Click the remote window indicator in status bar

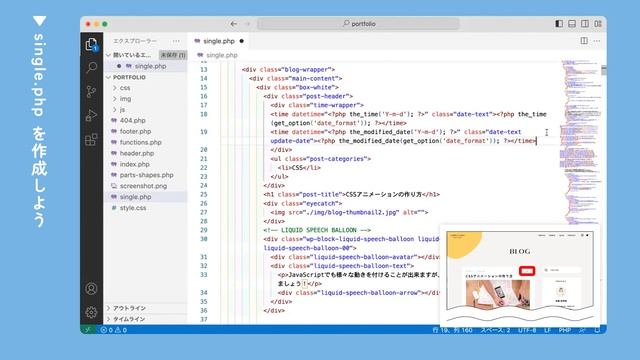point(88,330)
